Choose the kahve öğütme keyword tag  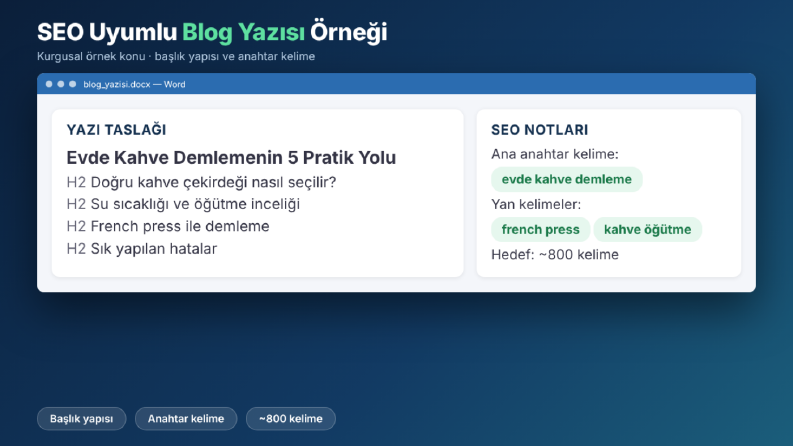click(x=647, y=230)
